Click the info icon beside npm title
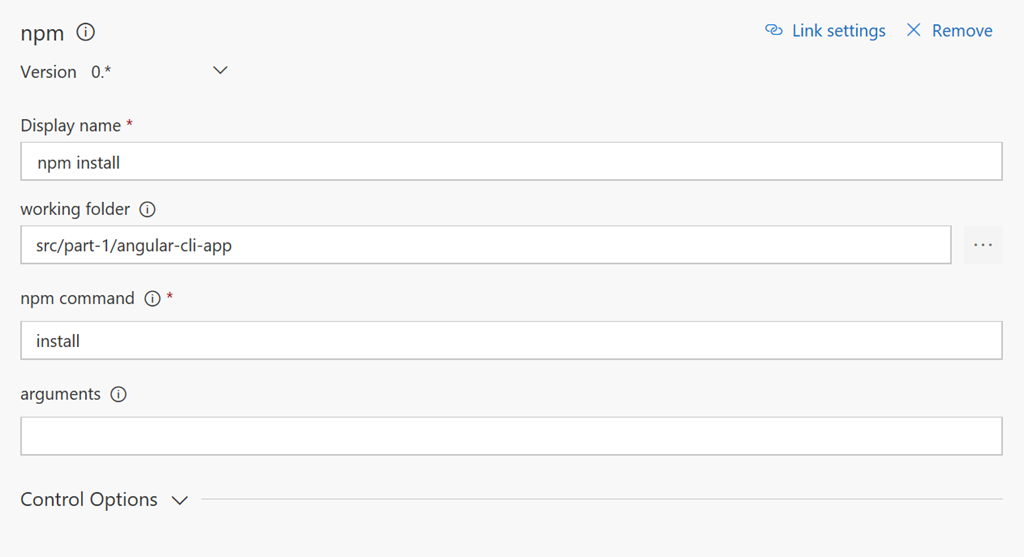The height and width of the screenshot is (557, 1024). (86, 32)
